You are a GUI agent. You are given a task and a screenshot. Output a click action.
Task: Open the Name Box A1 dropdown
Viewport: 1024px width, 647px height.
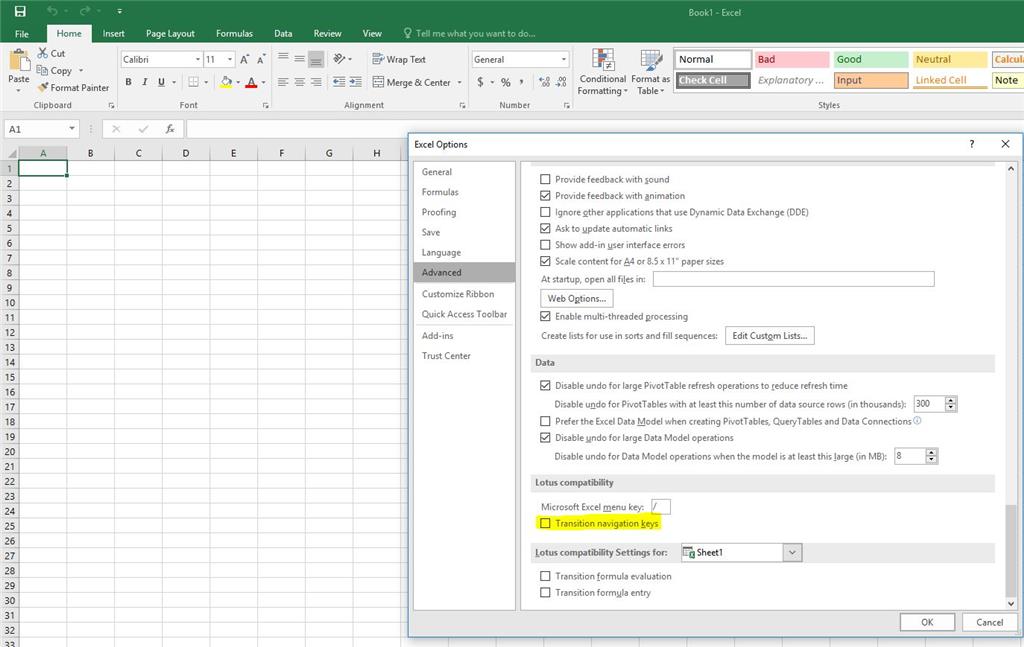point(72,129)
